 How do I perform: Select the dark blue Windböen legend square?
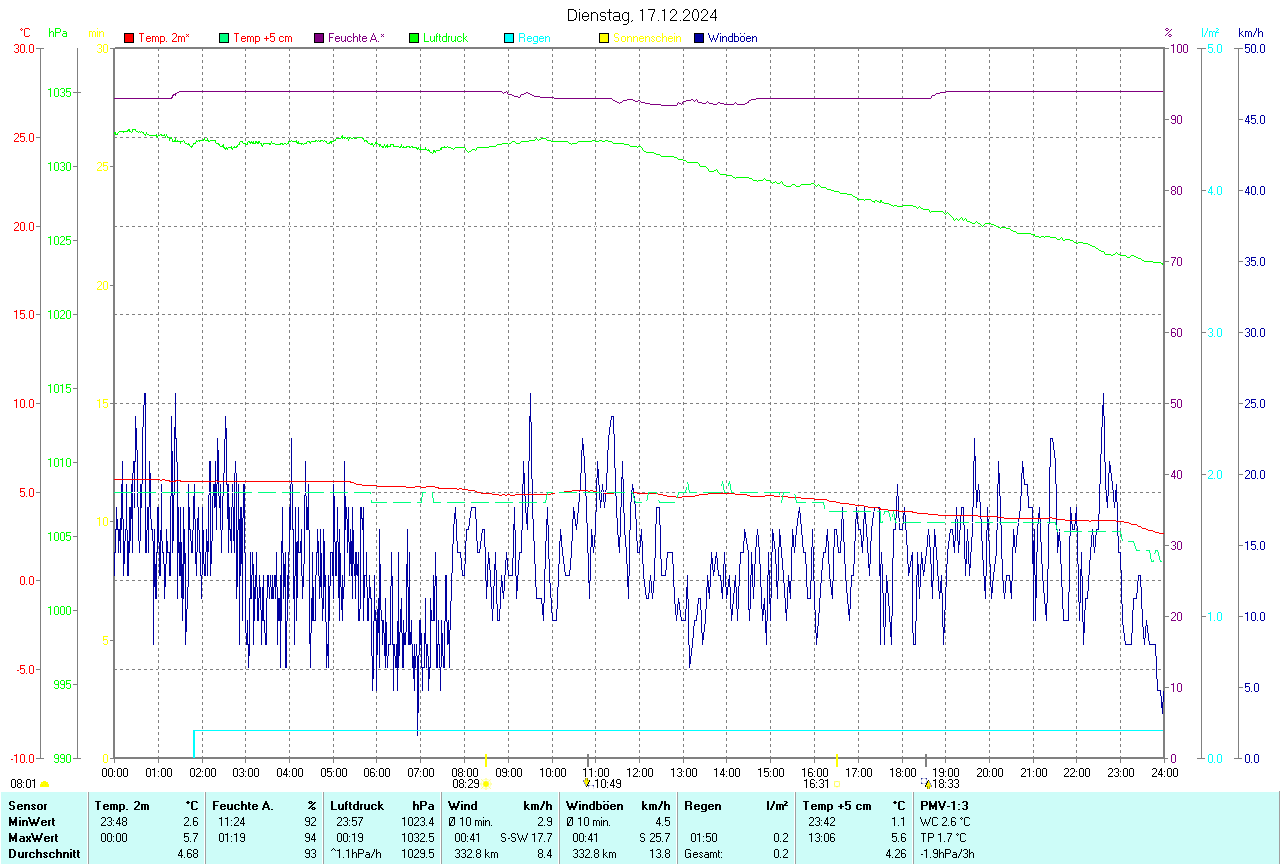[699, 38]
